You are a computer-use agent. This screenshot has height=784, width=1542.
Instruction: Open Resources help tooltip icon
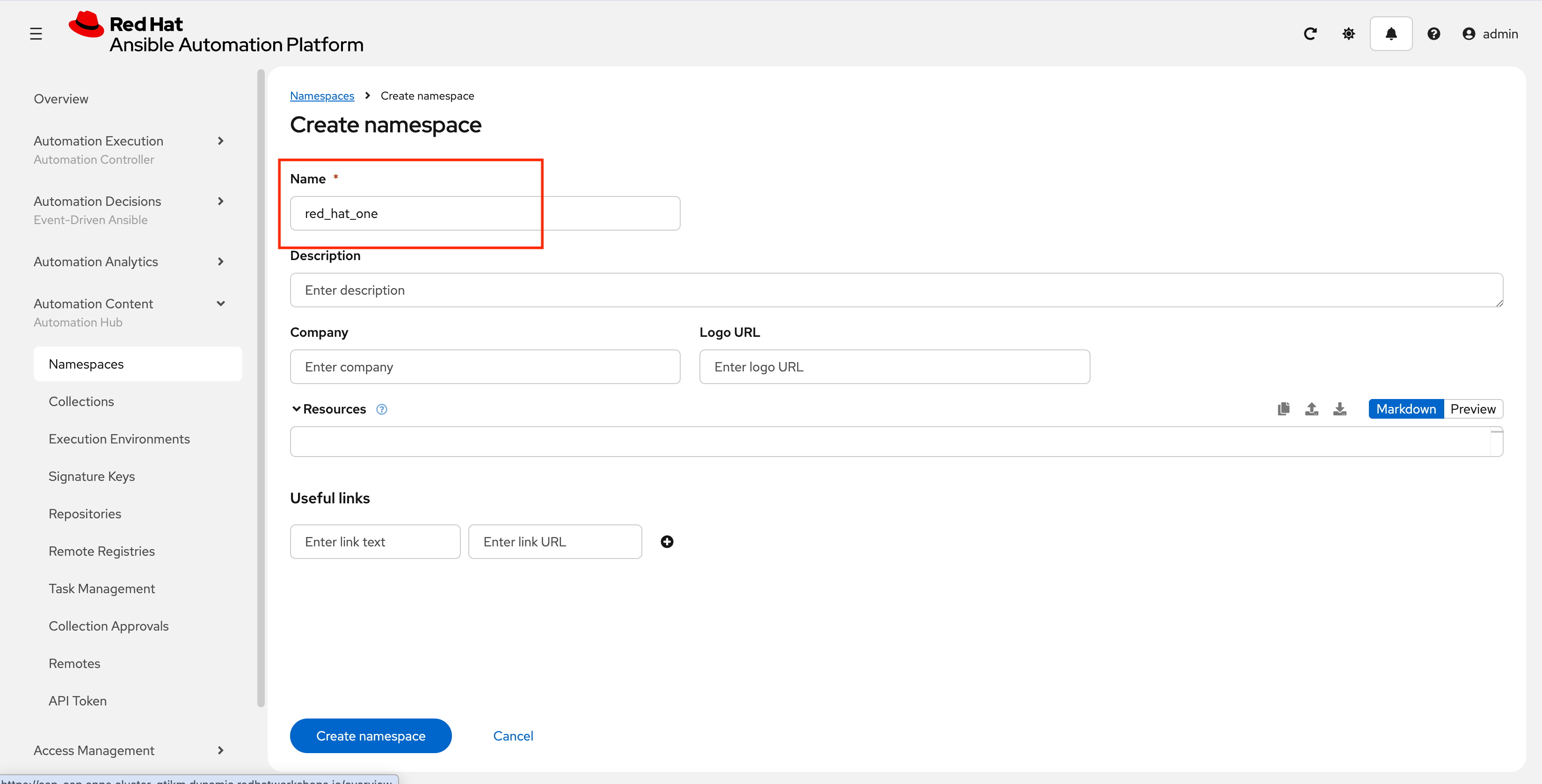[x=381, y=409]
